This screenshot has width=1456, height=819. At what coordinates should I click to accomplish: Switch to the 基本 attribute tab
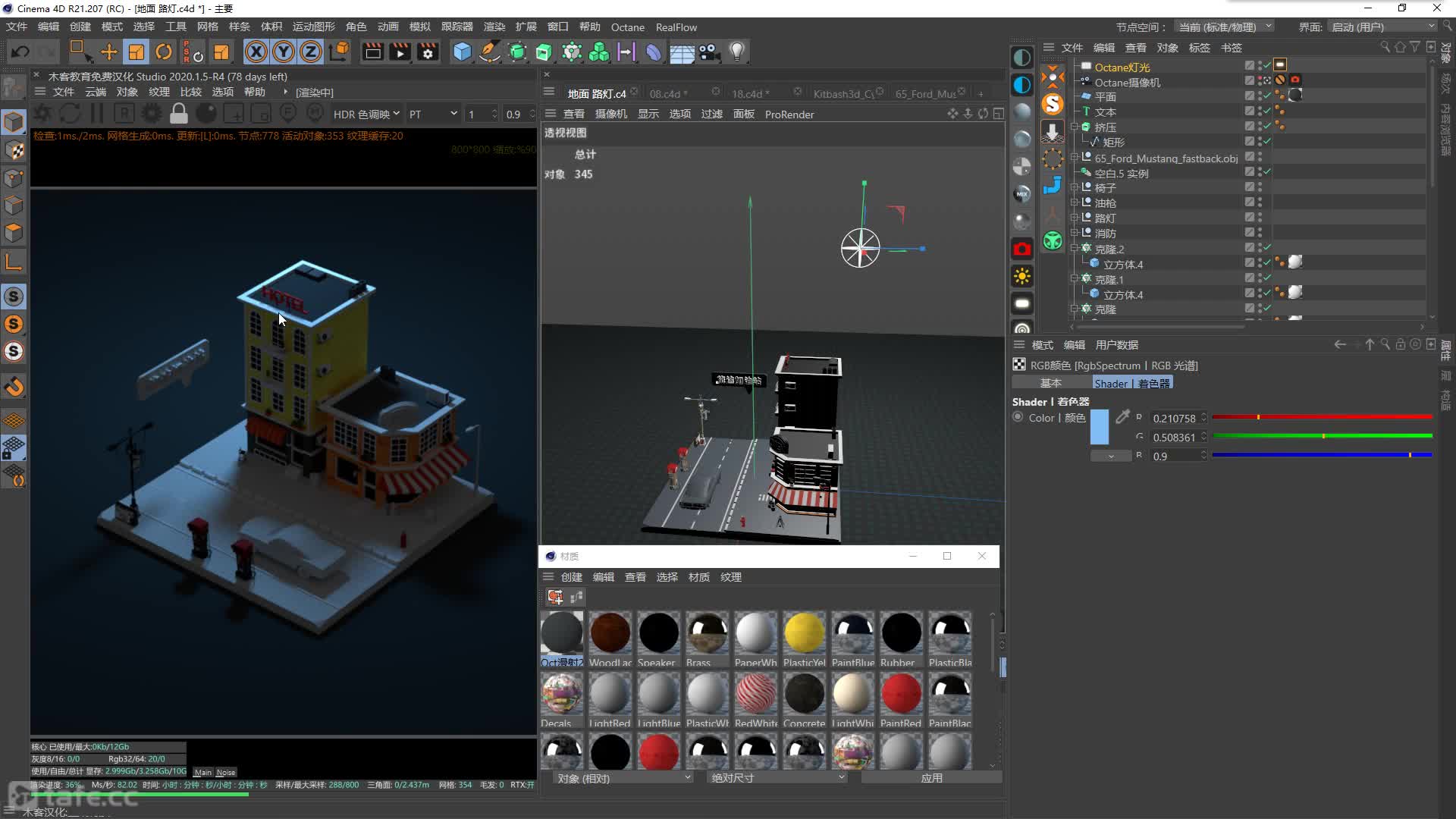coord(1051,383)
